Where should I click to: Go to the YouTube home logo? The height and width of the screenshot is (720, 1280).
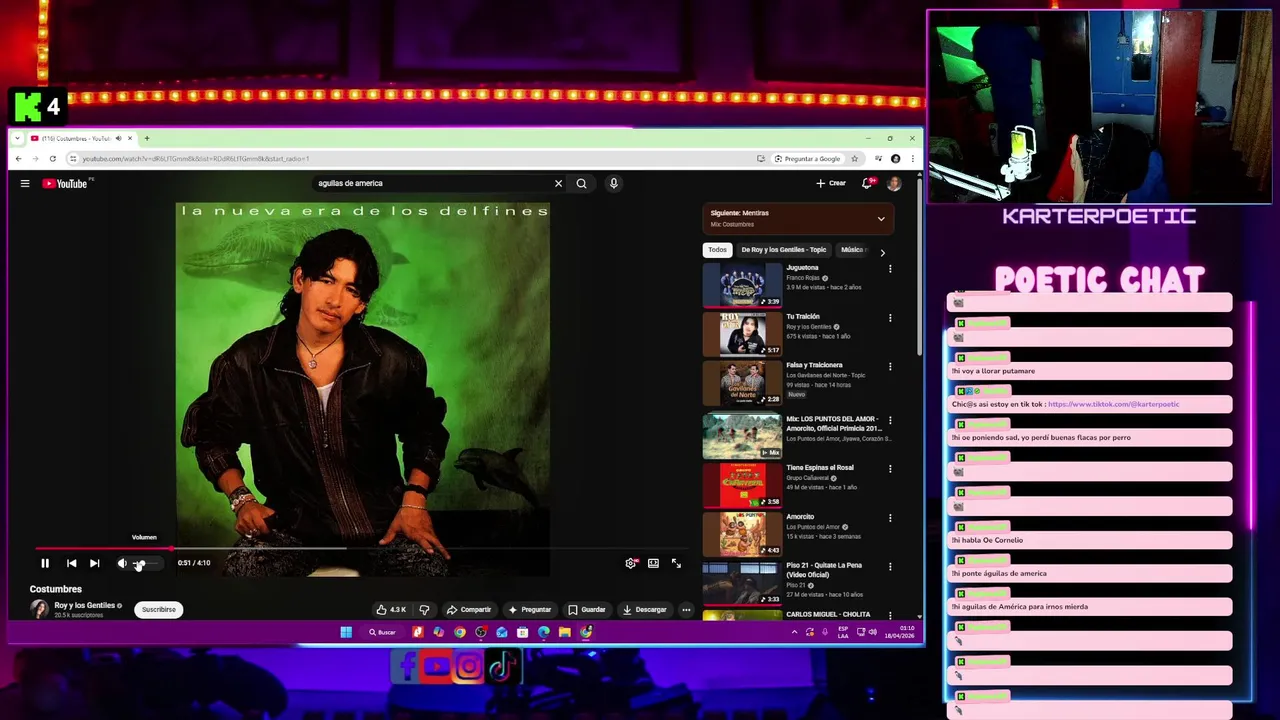[66, 183]
